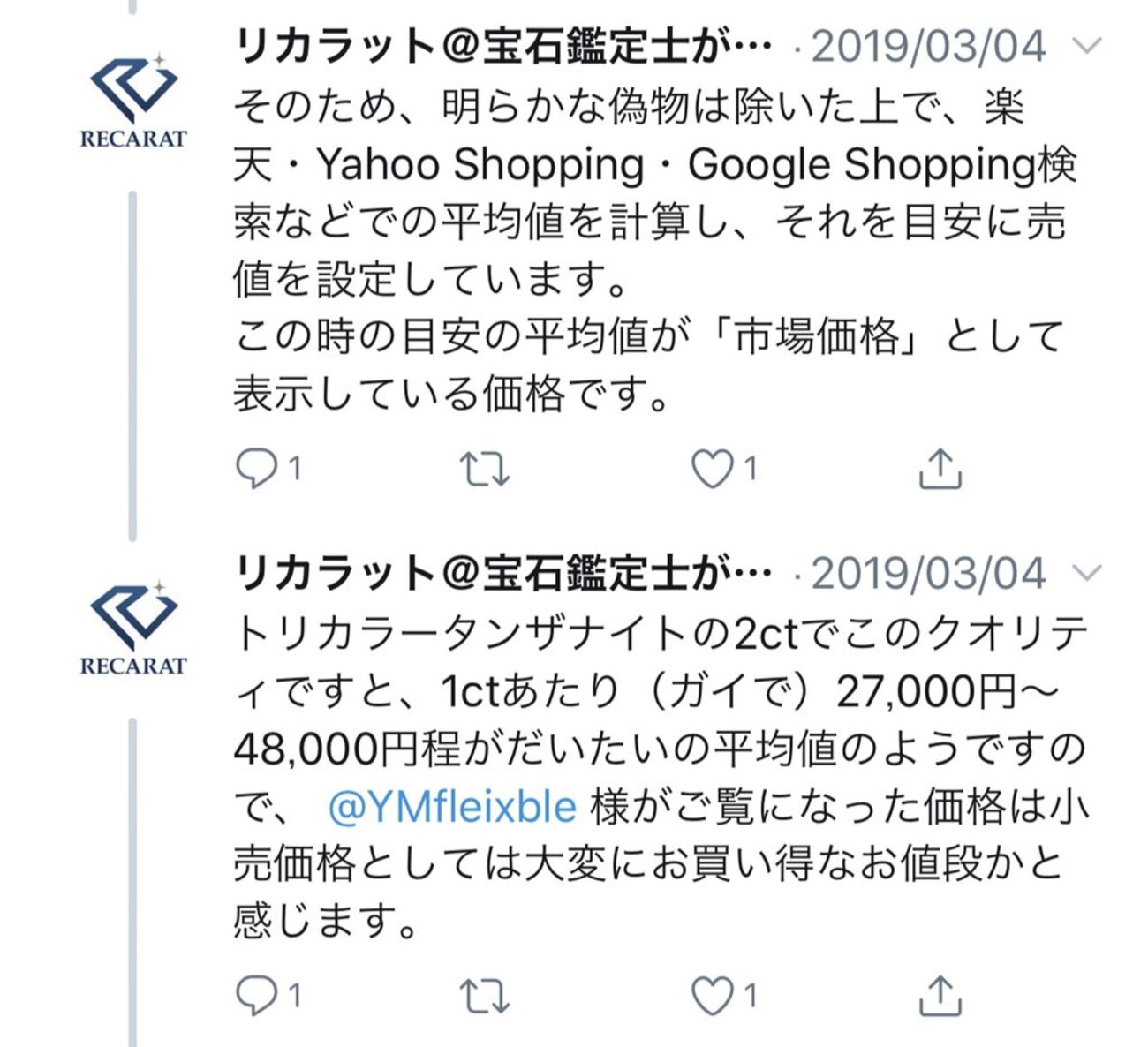Retweet the first tweet about 市場価格

[485, 469]
